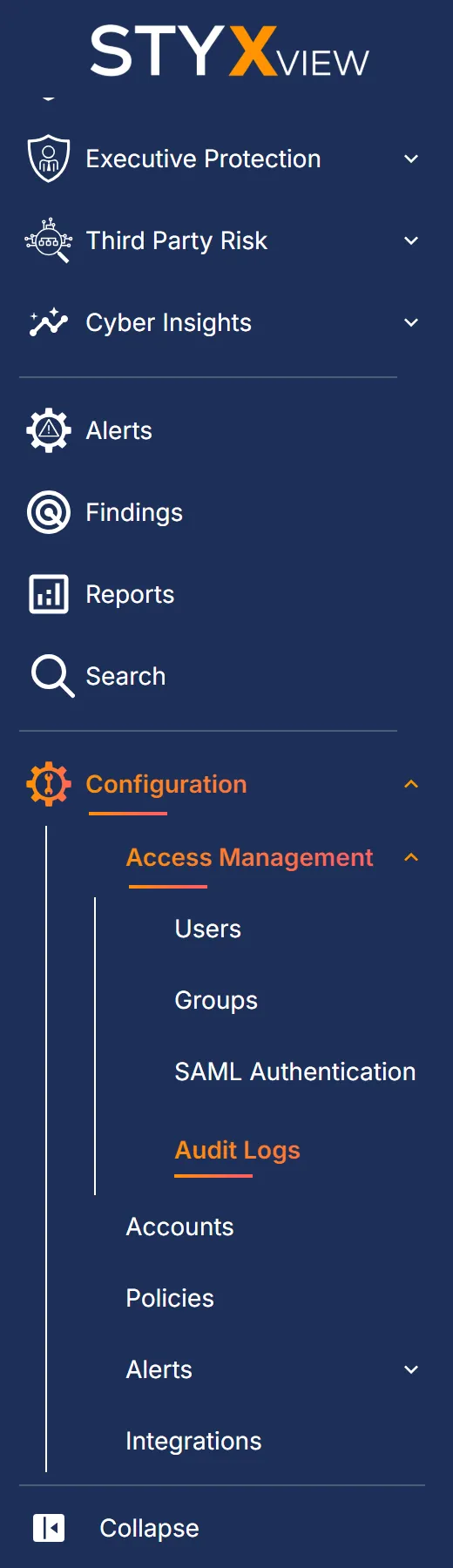Select the Configuration menu label
Screen dimensions: 453x1568
click(166, 784)
